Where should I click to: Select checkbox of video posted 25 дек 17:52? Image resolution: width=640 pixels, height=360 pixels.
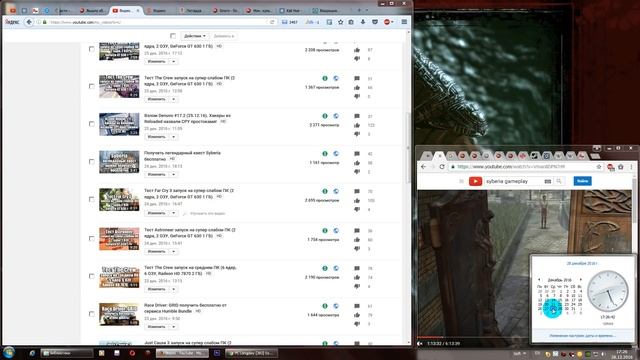pos(91,49)
